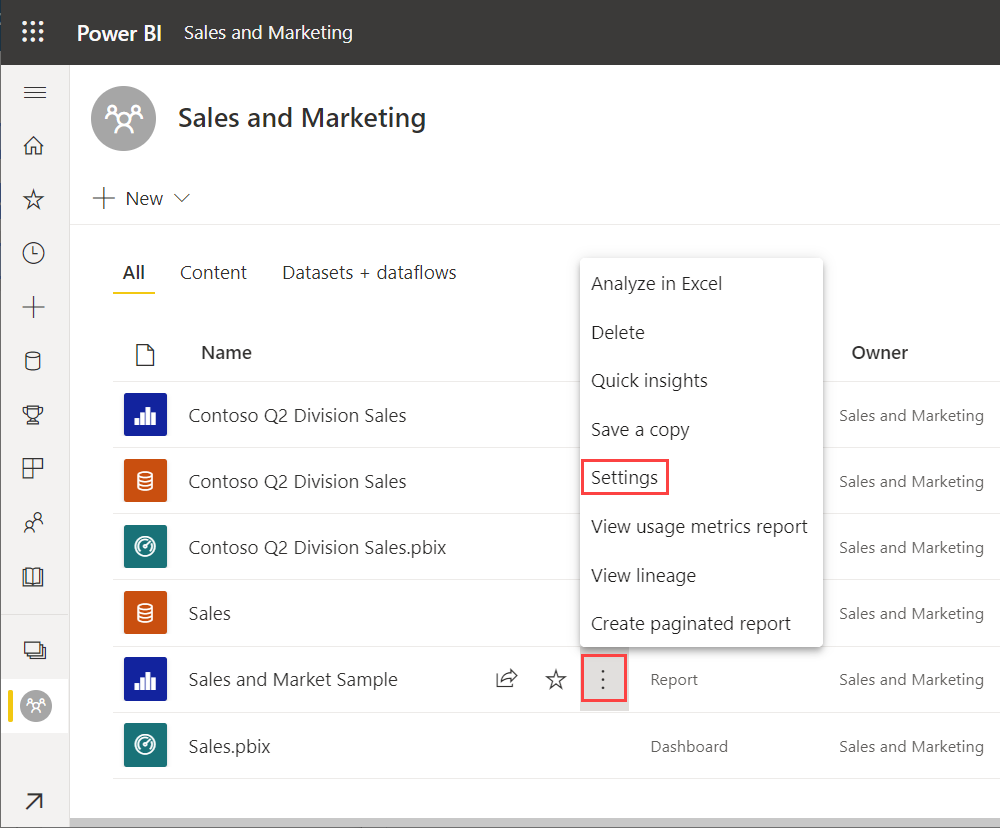The width and height of the screenshot is (1000, 828).
Task: Open the app launcher grid
Action: [33, 31]
